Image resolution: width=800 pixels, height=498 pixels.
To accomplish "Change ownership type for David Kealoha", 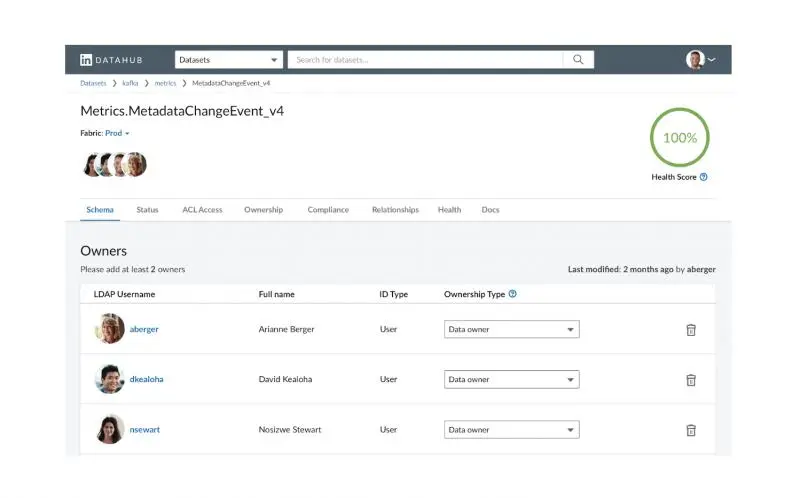I will click(511, 380).
